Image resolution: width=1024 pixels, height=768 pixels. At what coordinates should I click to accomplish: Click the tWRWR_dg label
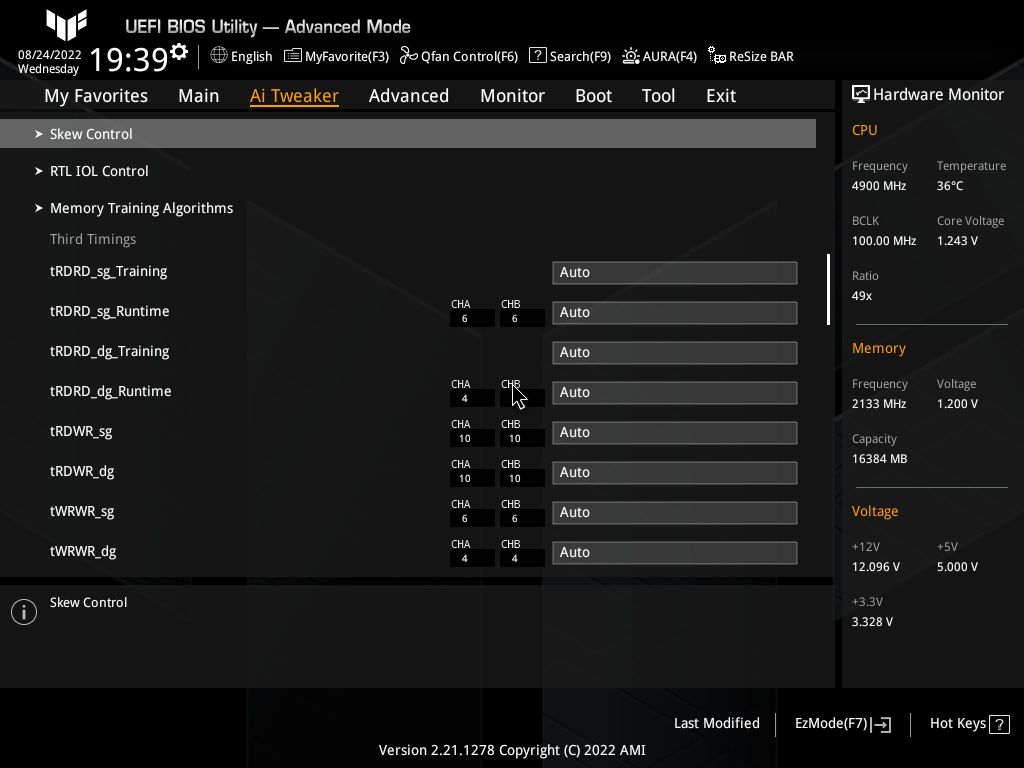(x=83, y=551)
